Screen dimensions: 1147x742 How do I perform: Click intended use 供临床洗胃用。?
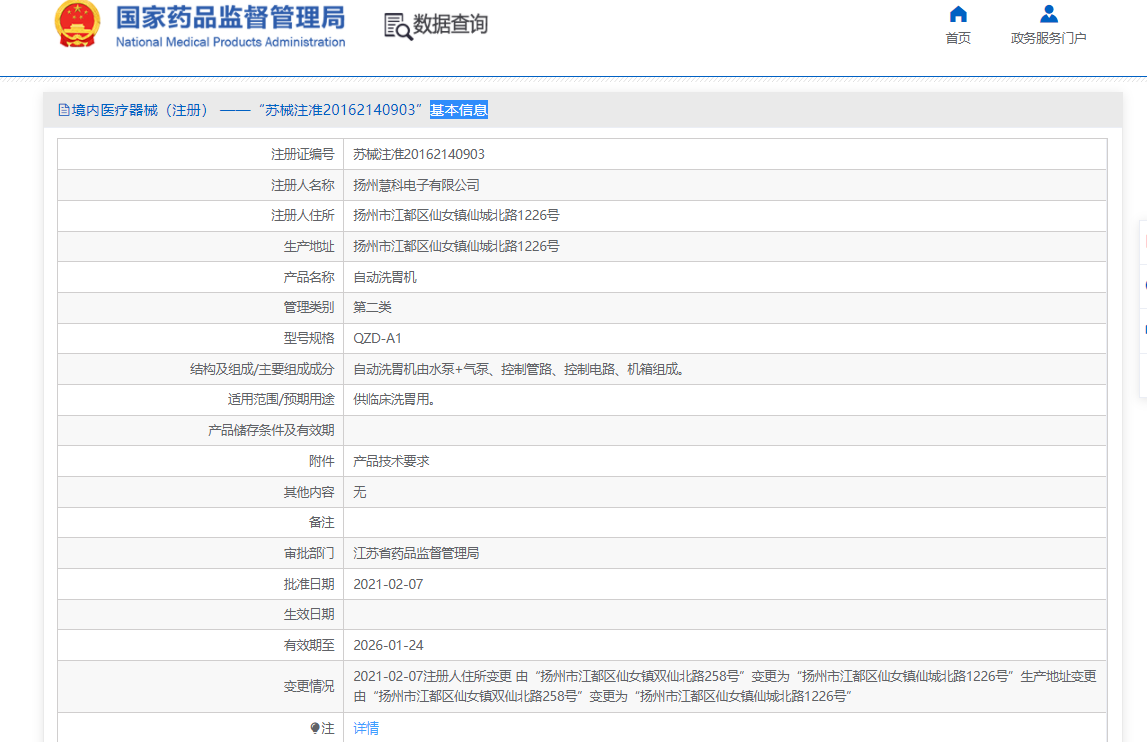(x=394, y=400)
